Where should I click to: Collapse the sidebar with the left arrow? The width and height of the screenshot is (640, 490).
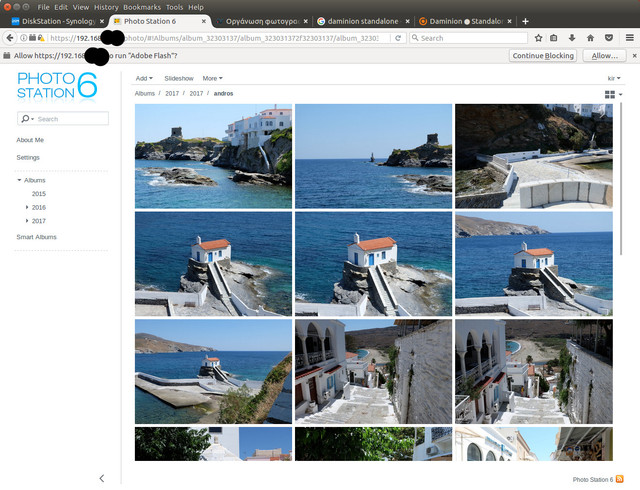click(x=102, y=479)
